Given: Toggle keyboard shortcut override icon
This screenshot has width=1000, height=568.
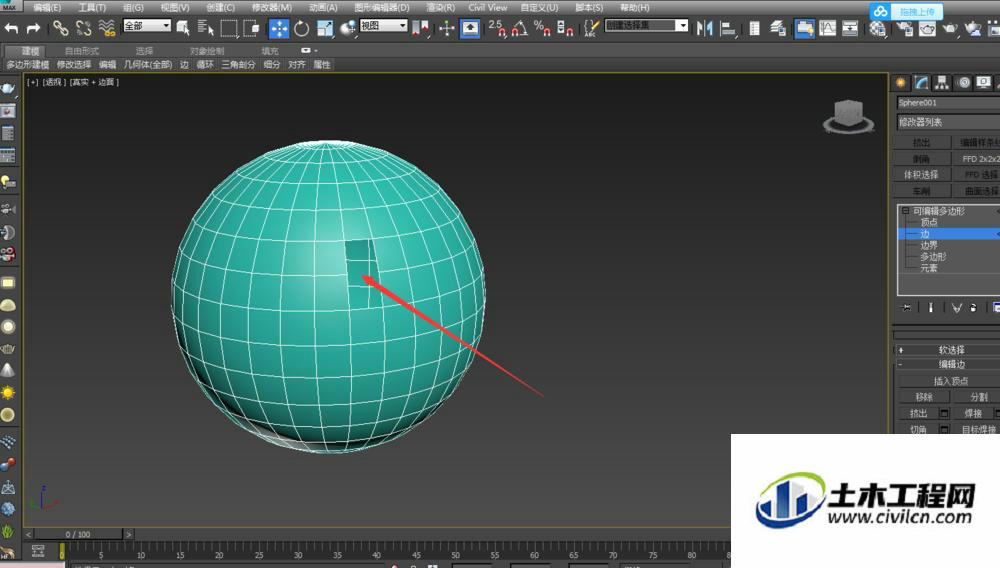Looking at the screenshot, I should (470, 28).
